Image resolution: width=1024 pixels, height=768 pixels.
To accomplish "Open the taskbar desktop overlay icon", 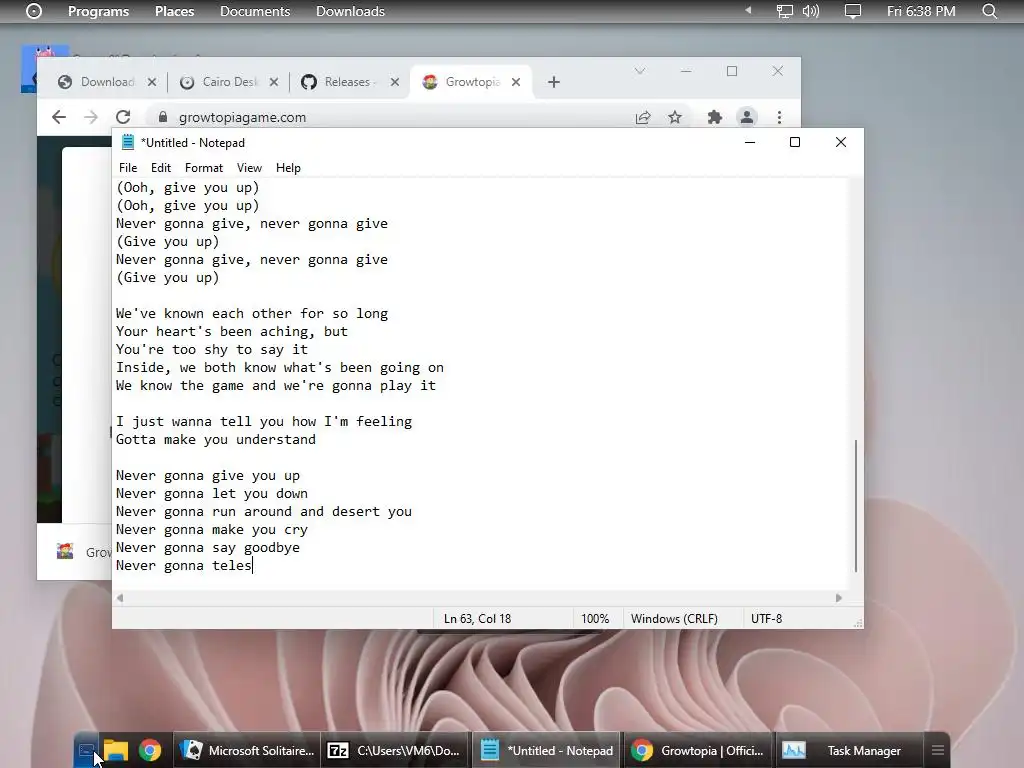I will (x=87, y=751).
